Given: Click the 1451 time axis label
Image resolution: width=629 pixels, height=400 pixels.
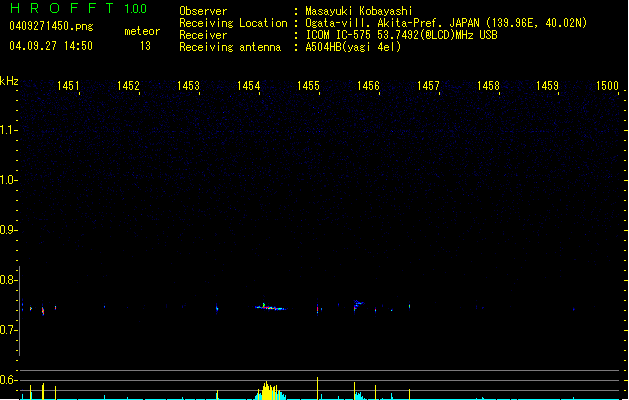Looking at the screenshot, I should (x=68, y=86).
